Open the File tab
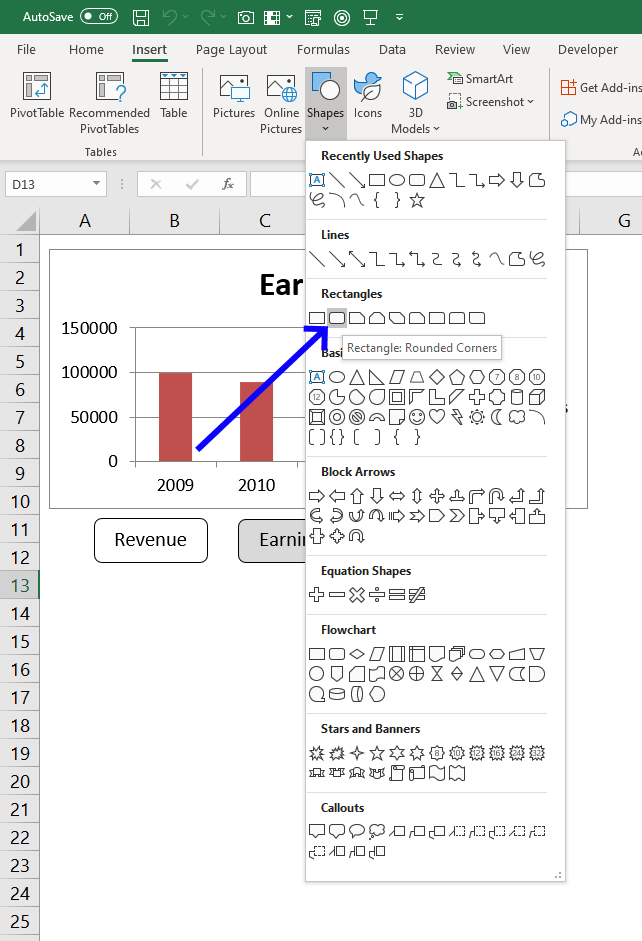The height and width of the screenshot is (941, 642). [x=26, y=50]
